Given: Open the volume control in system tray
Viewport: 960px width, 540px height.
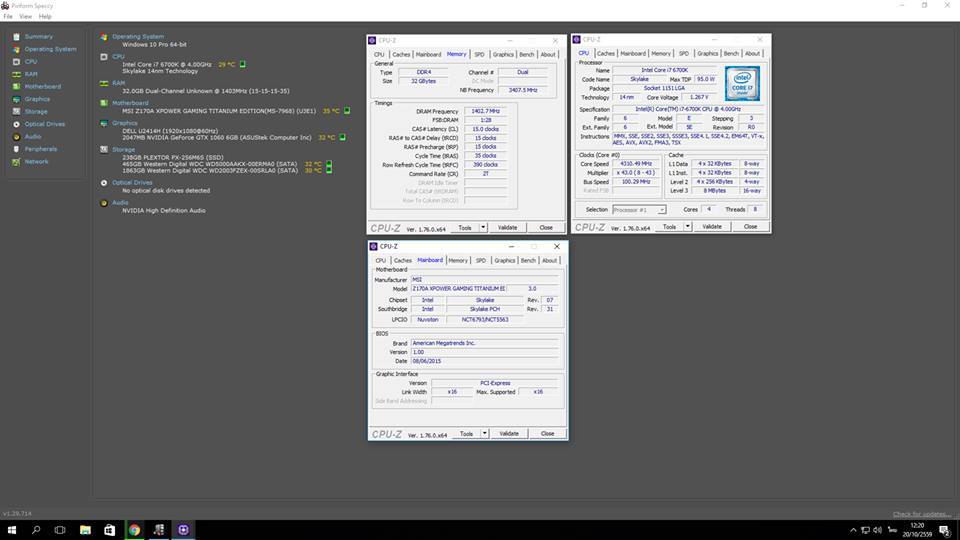Looking at the screenshot, I should pyautogui.click(x=878, y=530).
